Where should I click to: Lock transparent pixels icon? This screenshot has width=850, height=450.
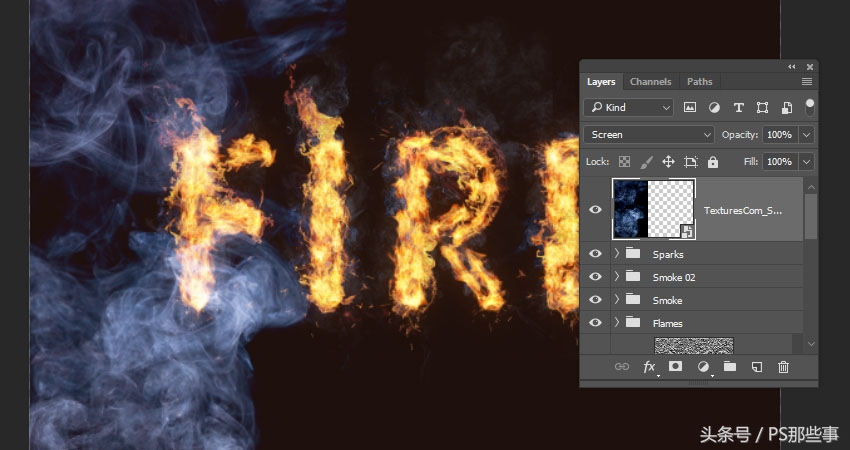click(x=624, y=162)
